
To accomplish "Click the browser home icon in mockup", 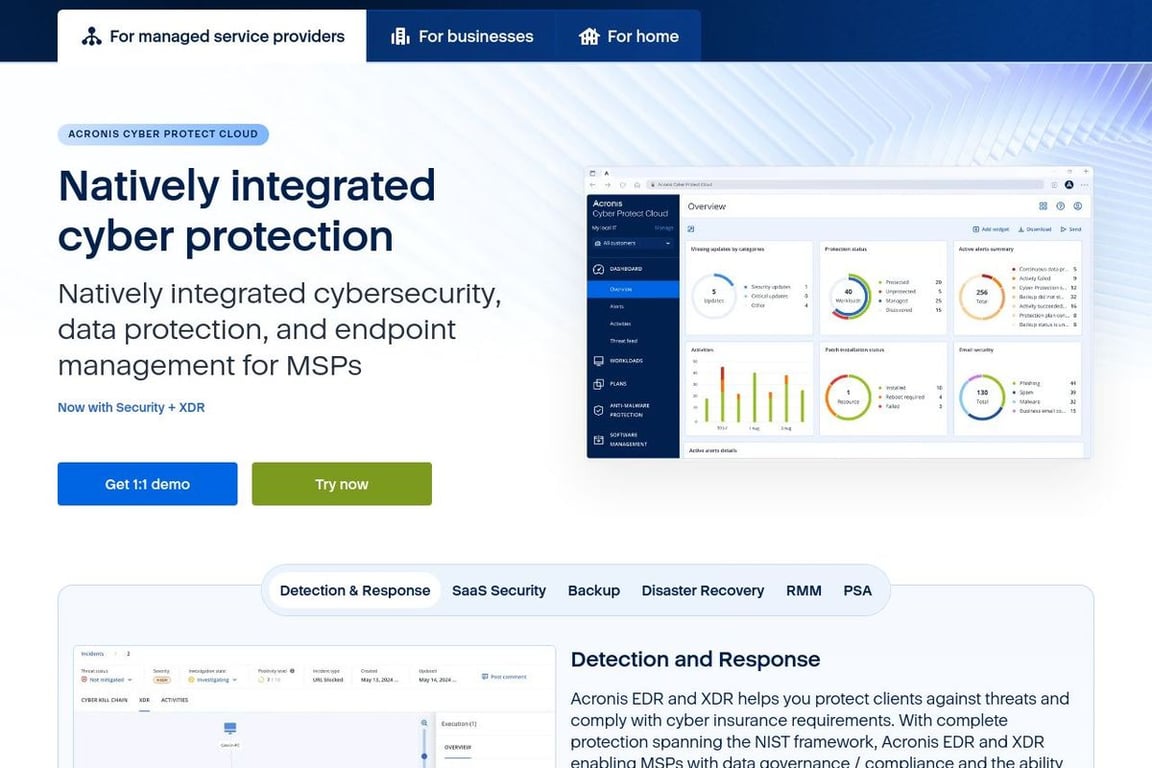I will [x=637, y=184].
